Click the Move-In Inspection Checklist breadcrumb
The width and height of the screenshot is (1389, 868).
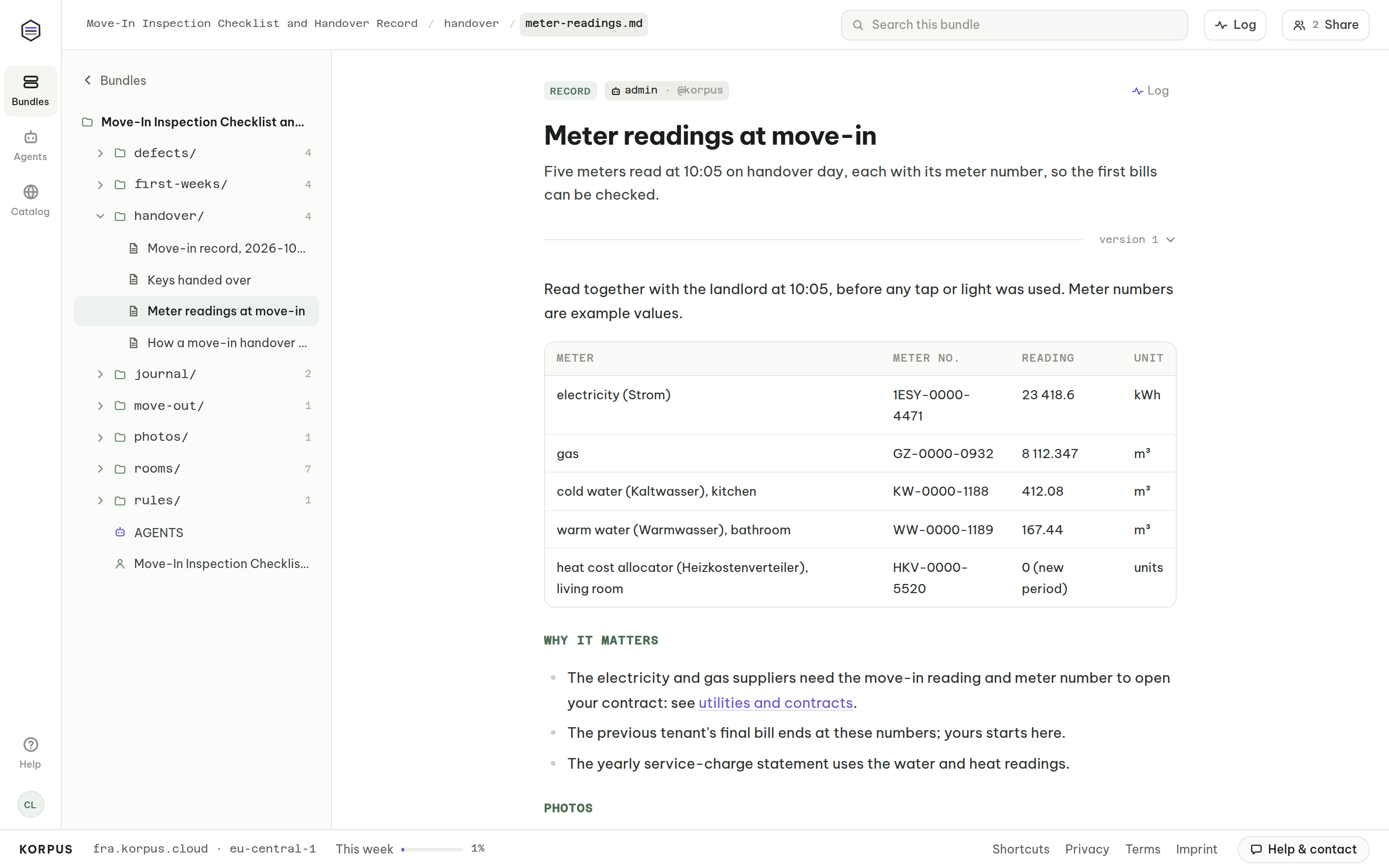[x=252, y=24]
